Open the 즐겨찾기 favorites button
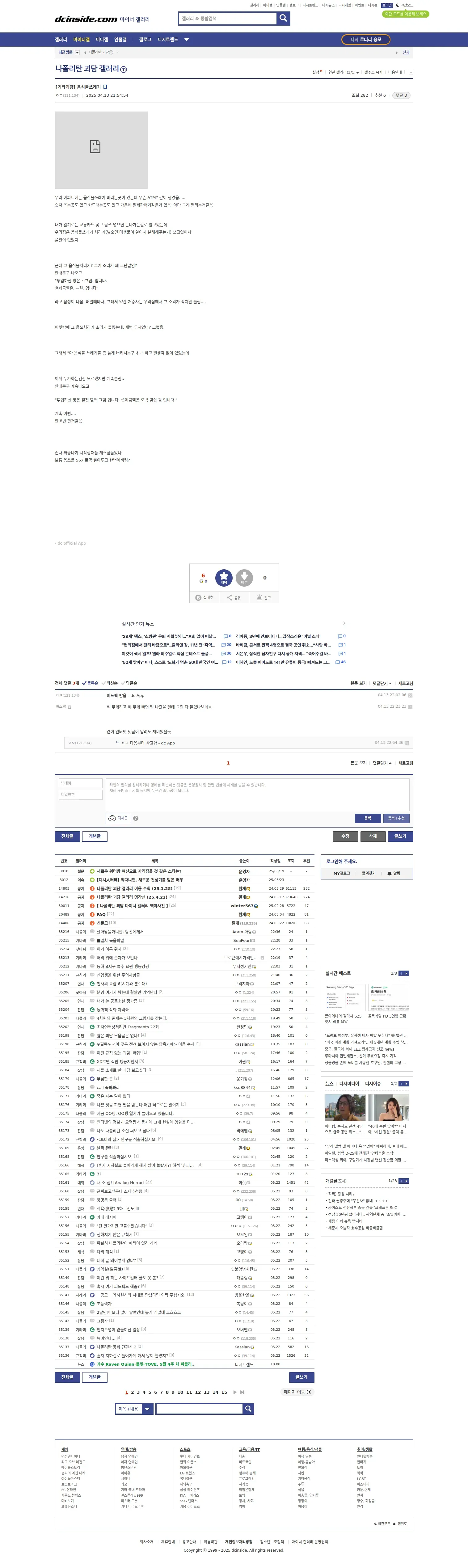Viewport: 468px width, 1568px height. 368,873
